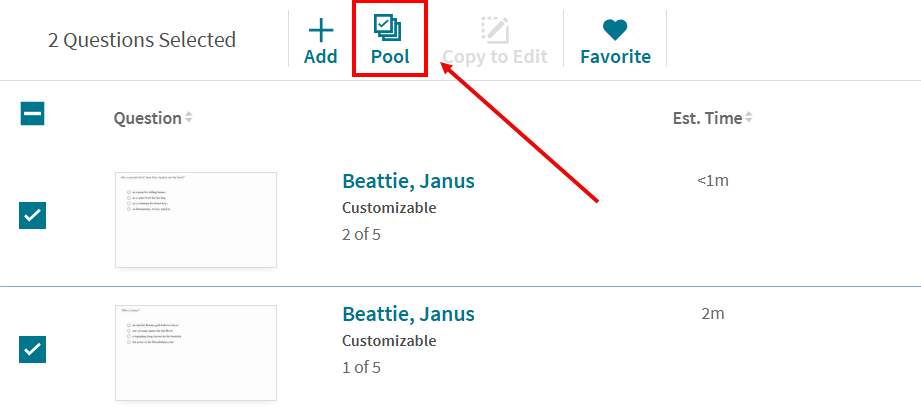Click the Copy to Edit pencil icon
Screen dimensions: 921x417
pos(495,29)
